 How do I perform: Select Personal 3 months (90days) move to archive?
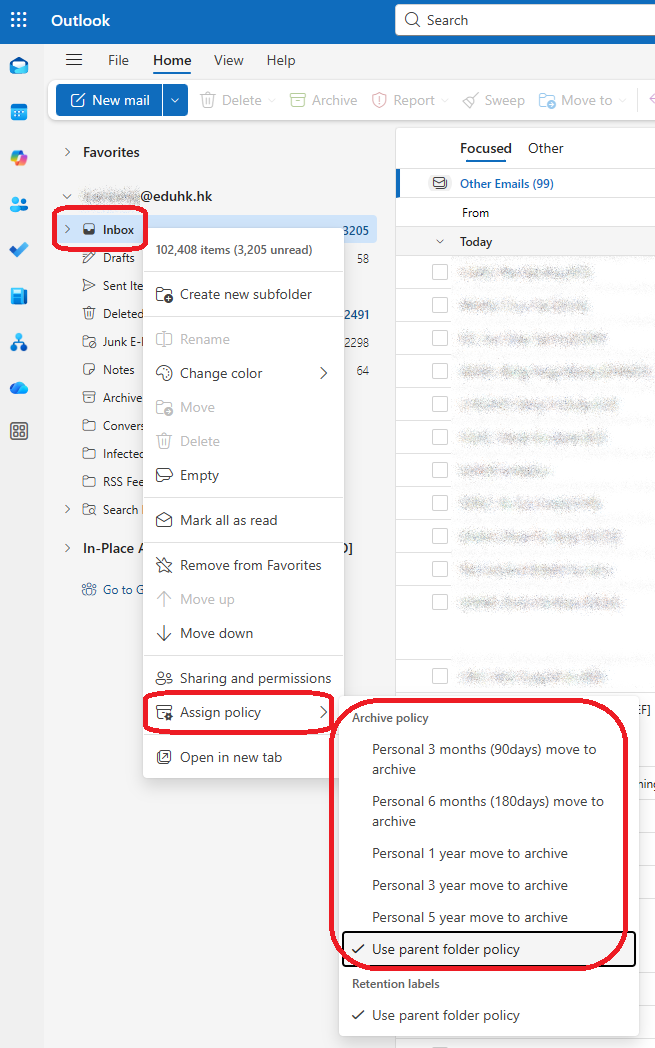pos(488,759)
